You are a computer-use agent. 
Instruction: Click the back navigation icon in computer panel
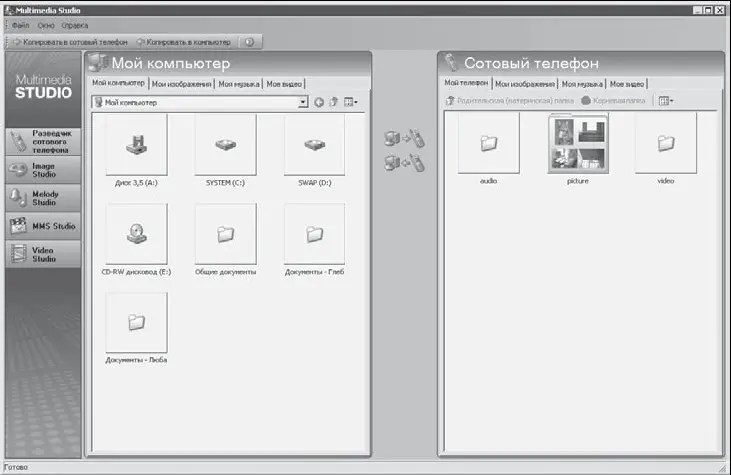click(319, 102)
